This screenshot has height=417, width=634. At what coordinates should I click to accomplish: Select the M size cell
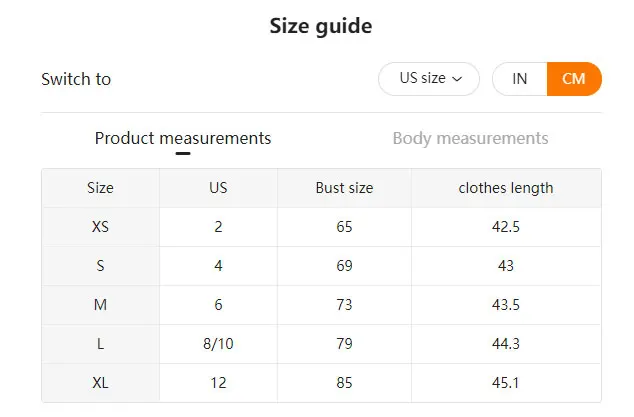click(101, 305)
